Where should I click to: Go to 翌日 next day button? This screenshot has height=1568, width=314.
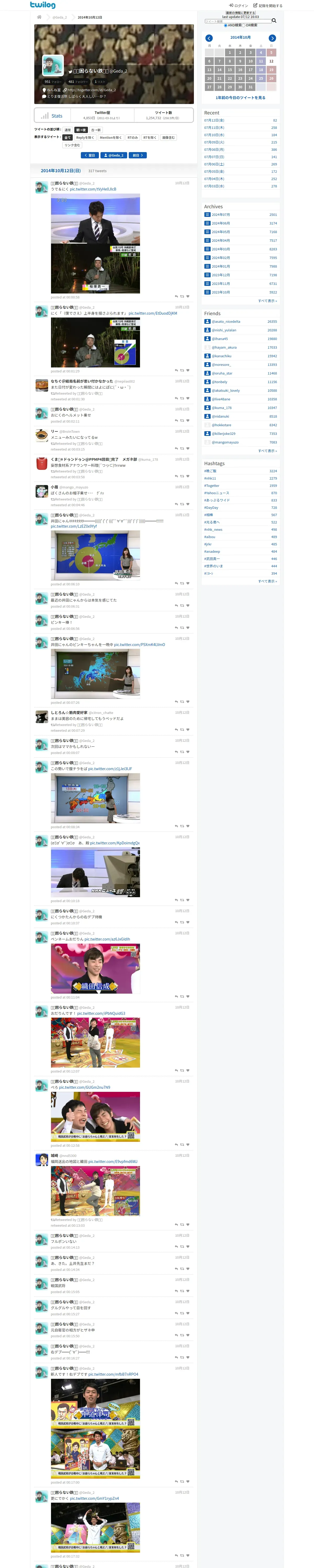(90, 155)
